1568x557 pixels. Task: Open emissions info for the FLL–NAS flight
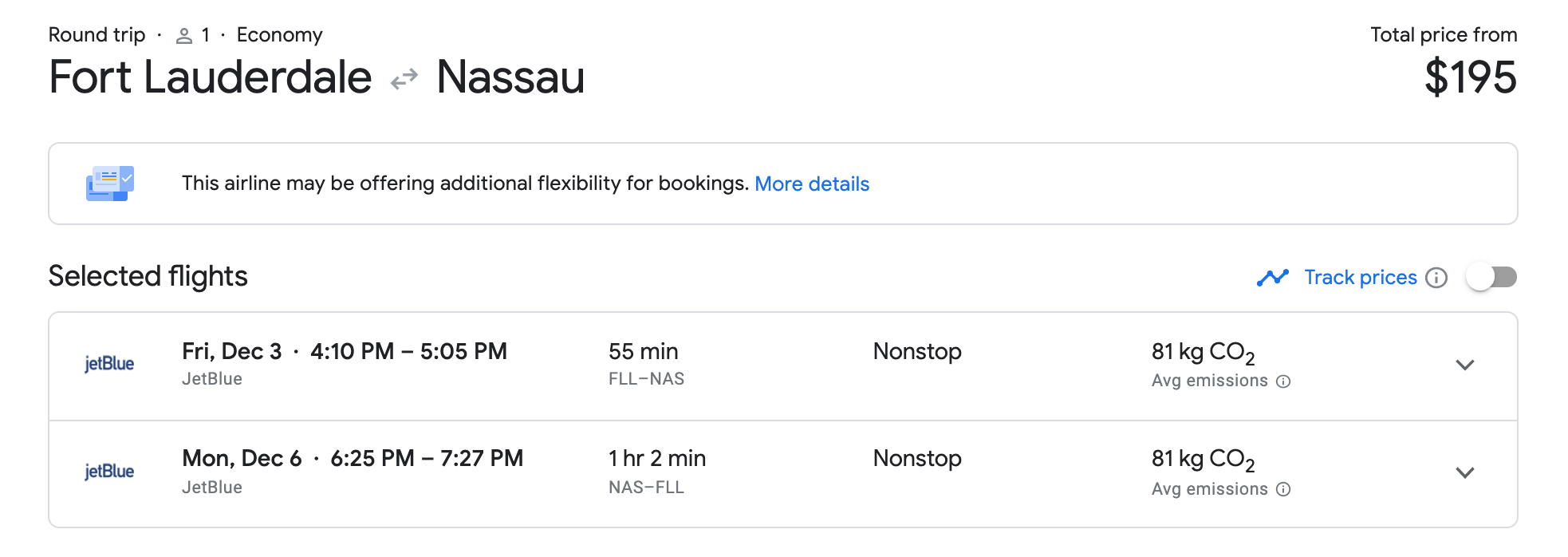pyautogui.click(x=1283, y=381)
